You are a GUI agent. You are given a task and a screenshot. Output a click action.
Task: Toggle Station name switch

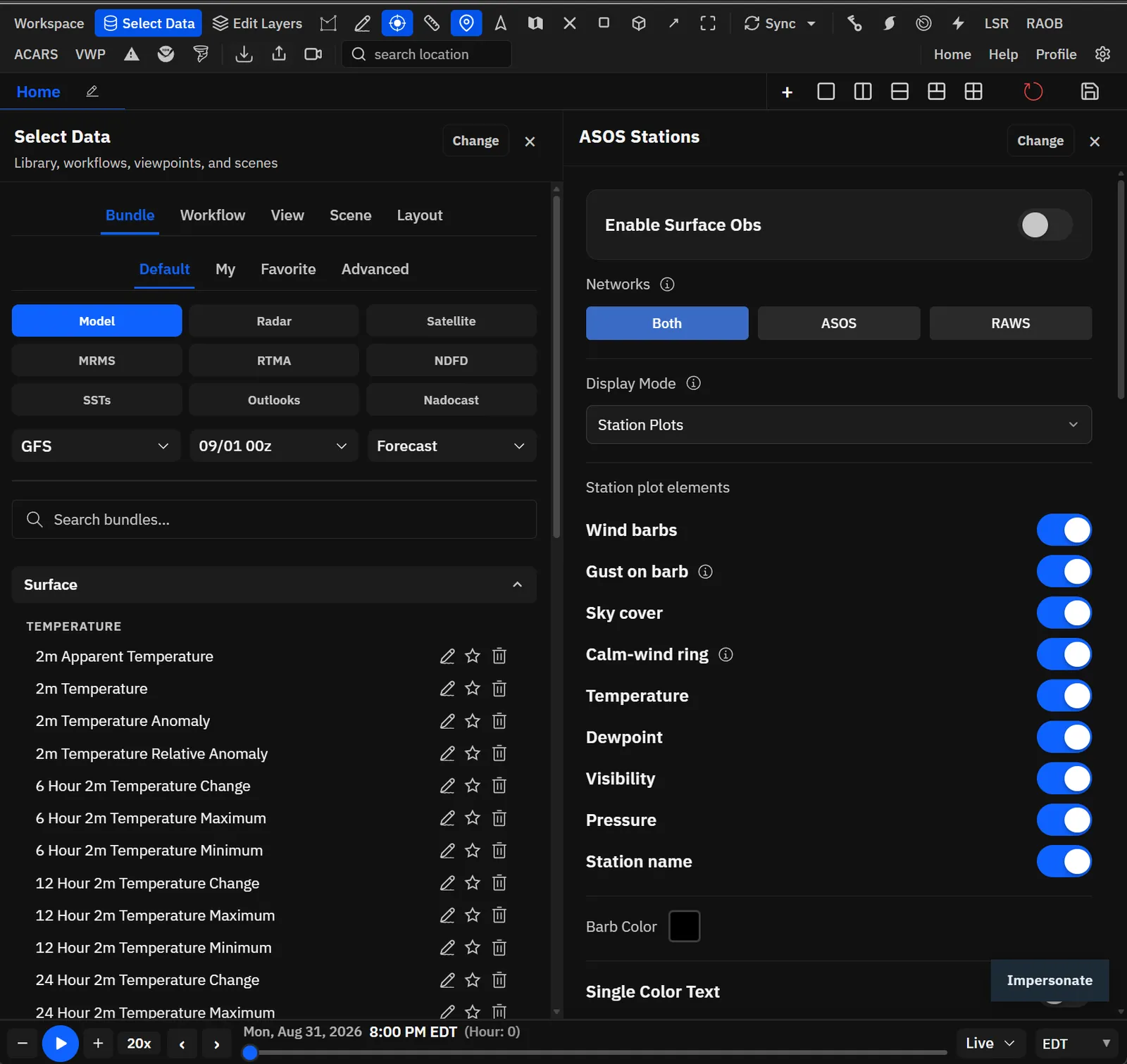click(x=1064, y=862)
